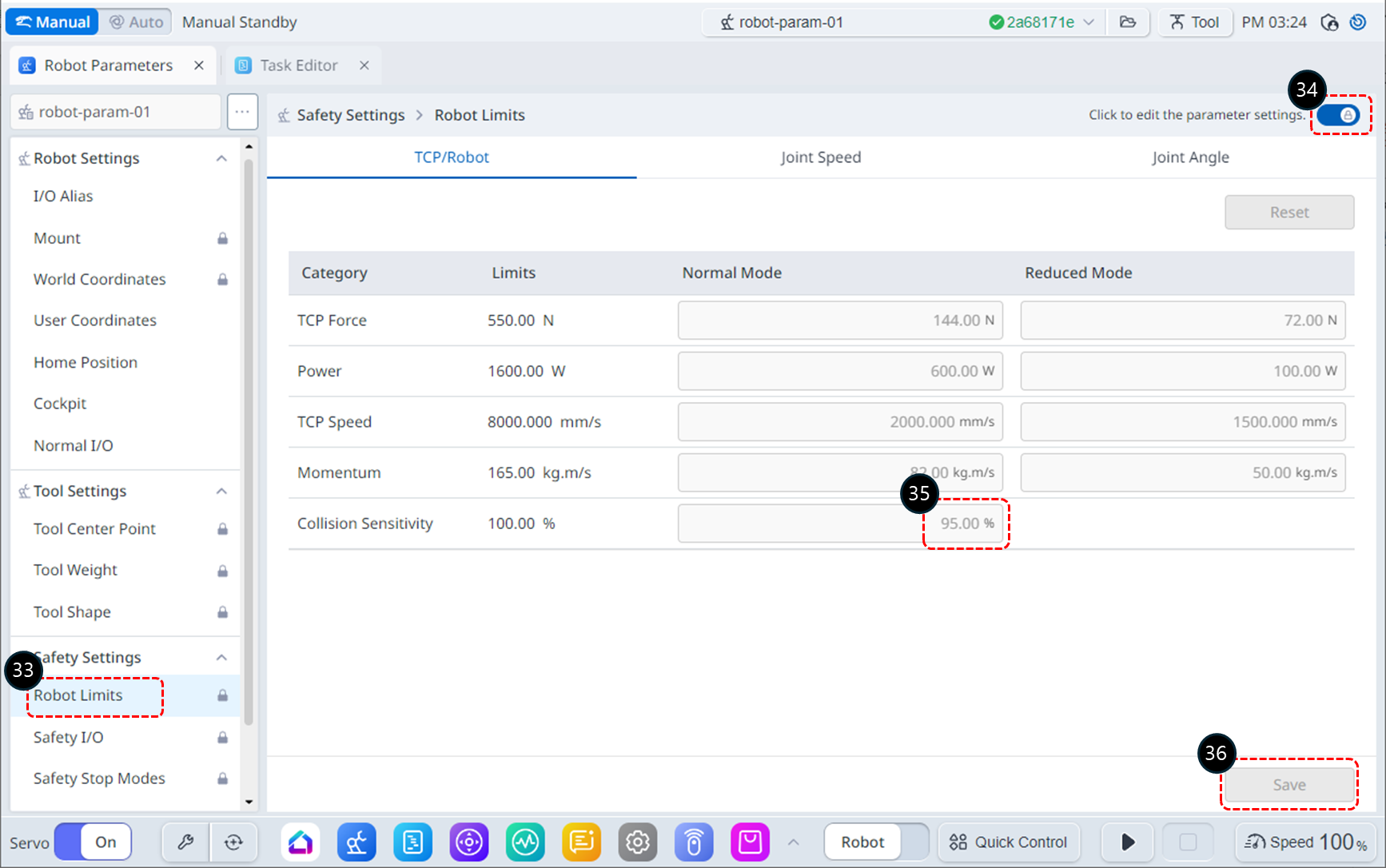This screenshot has width=1386, height=868.
Task: Switch to the Joint Speed tab
Action: point(820,157)
